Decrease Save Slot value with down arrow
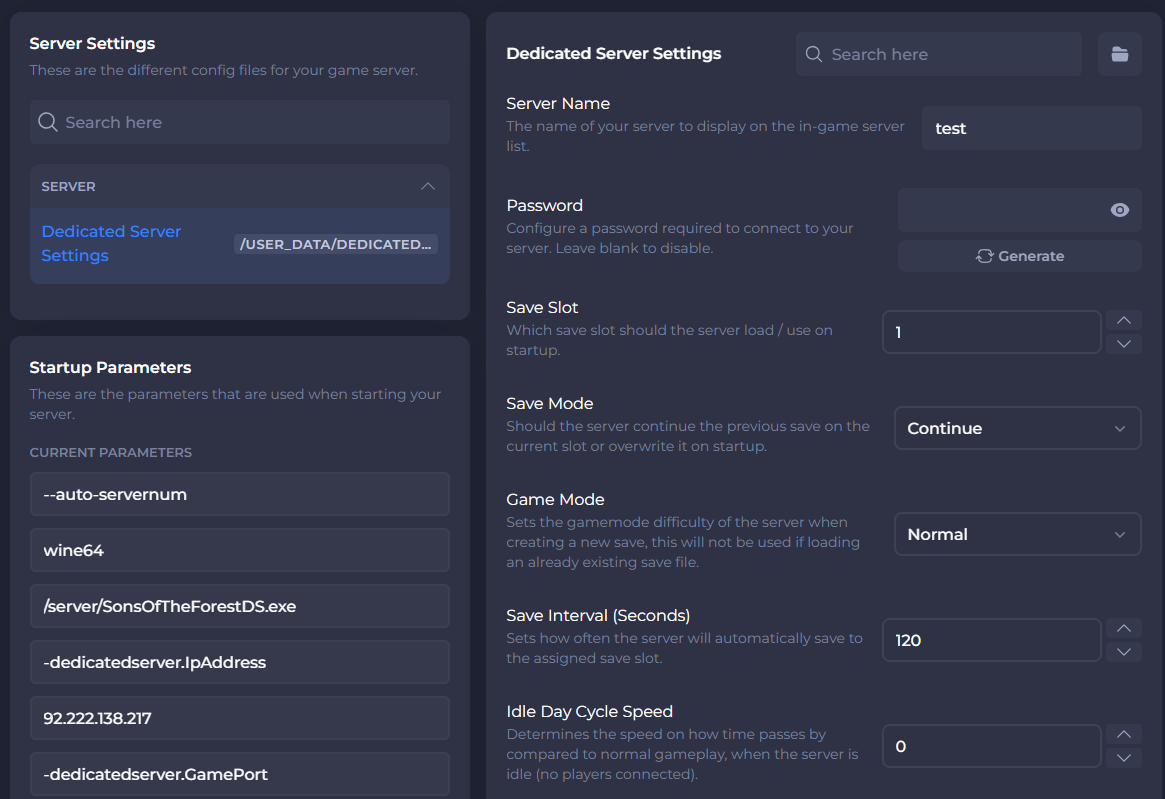Screen dimensions: 1165x799 (1123, 343)
